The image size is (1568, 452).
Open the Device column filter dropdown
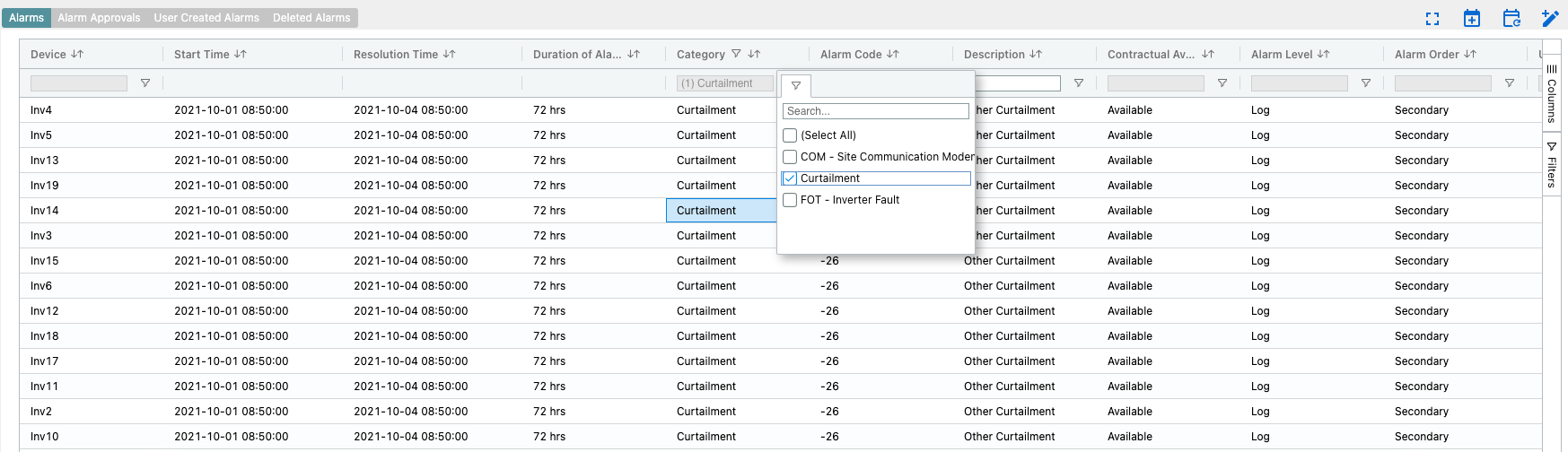coord(145,83)
